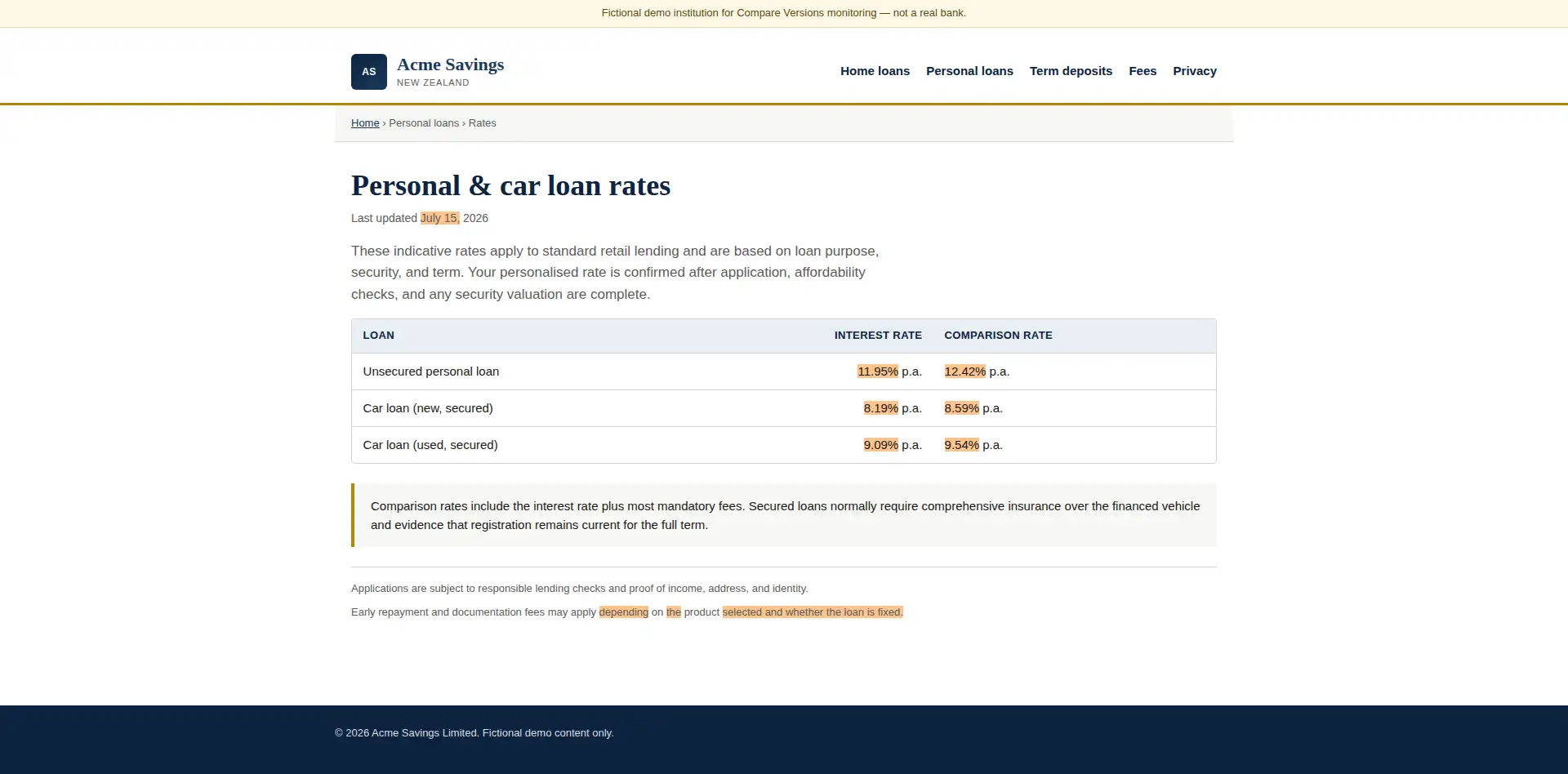
Task: Go to Personal loans navigation item
Action: click(969, 71)
